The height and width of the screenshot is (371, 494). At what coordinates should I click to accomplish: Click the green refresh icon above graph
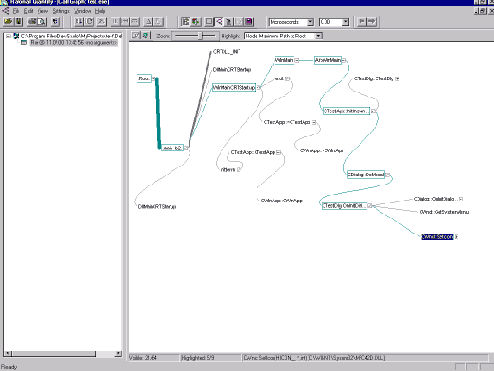pyautogui.click(x=145, y=35)
